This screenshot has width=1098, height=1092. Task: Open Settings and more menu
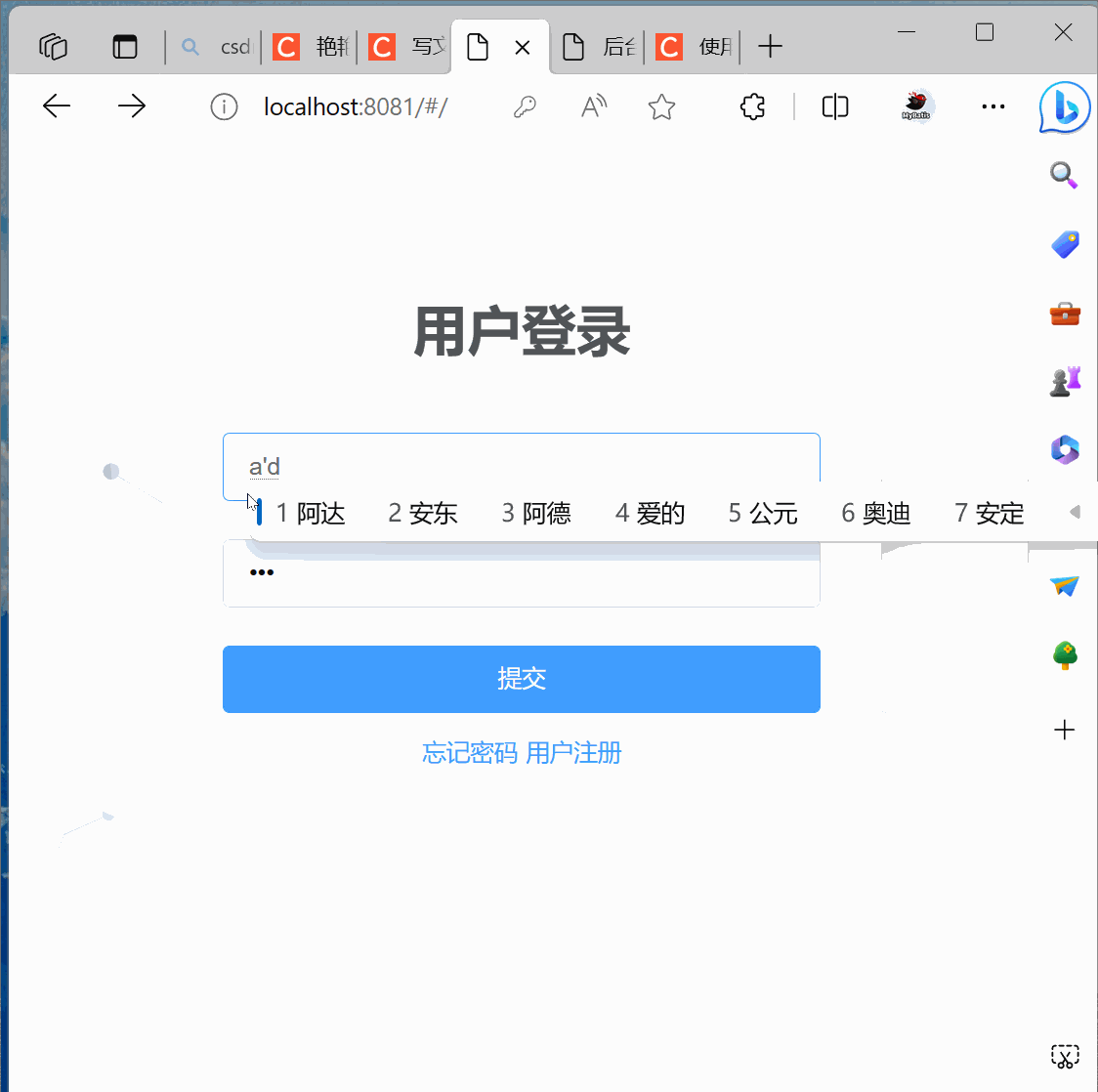pyautogui.click(x=992, y=106)
